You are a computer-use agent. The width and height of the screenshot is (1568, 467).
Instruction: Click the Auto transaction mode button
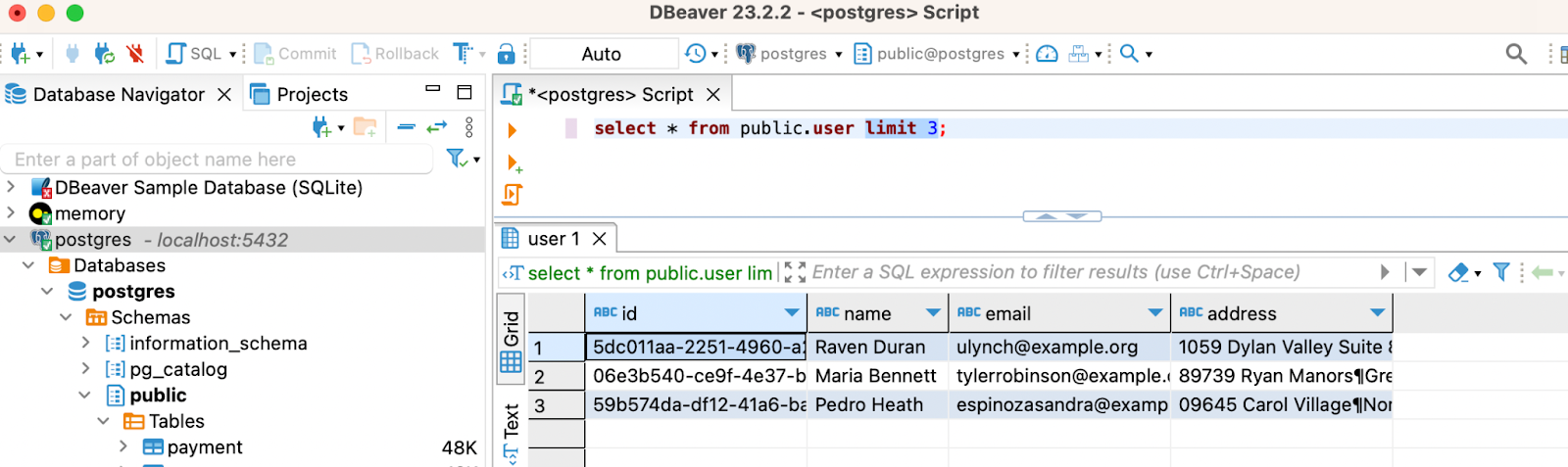pos(602,54)
